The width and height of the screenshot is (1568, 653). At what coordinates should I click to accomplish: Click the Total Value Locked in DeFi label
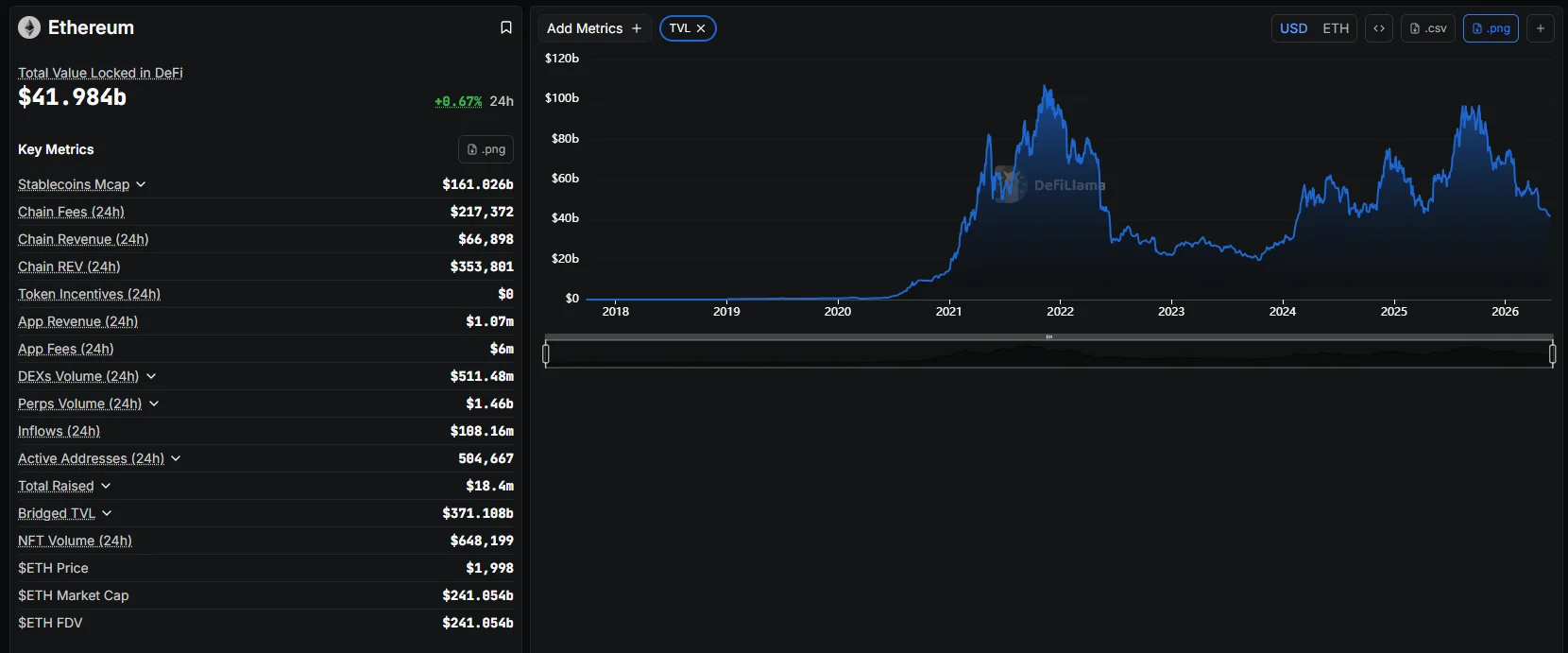pos(100,73)
